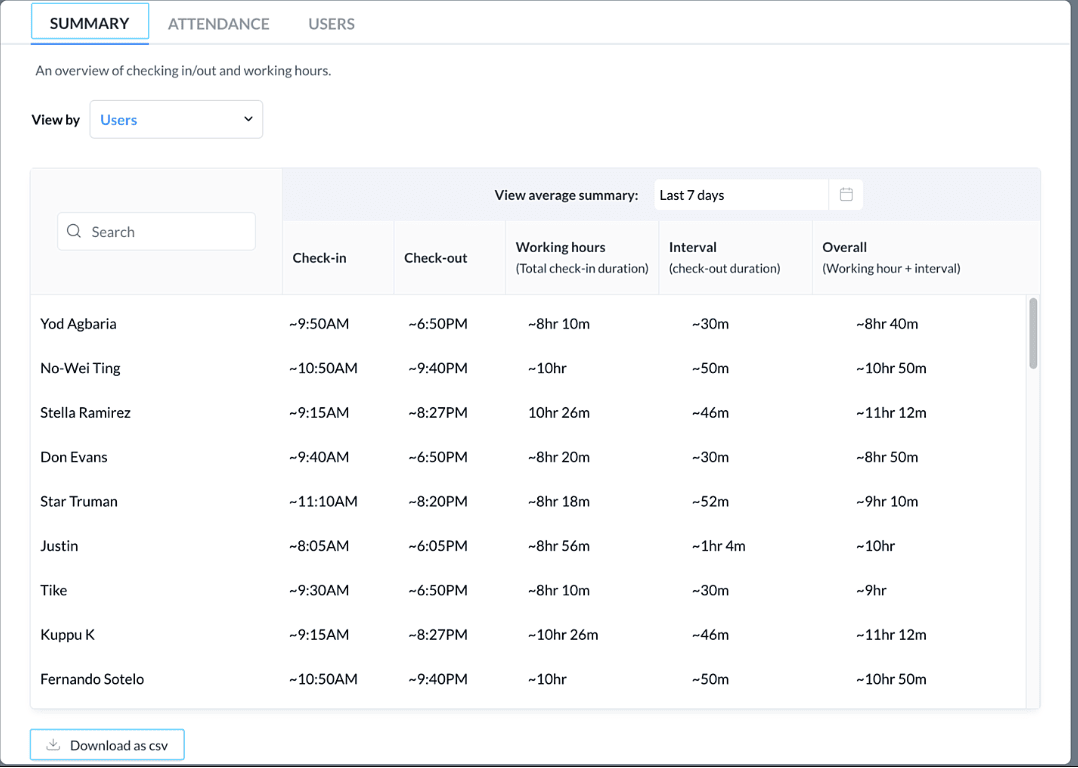Click the download icon in the CSV button
The image size is (1078, 768).
click(x=54, y=745)
